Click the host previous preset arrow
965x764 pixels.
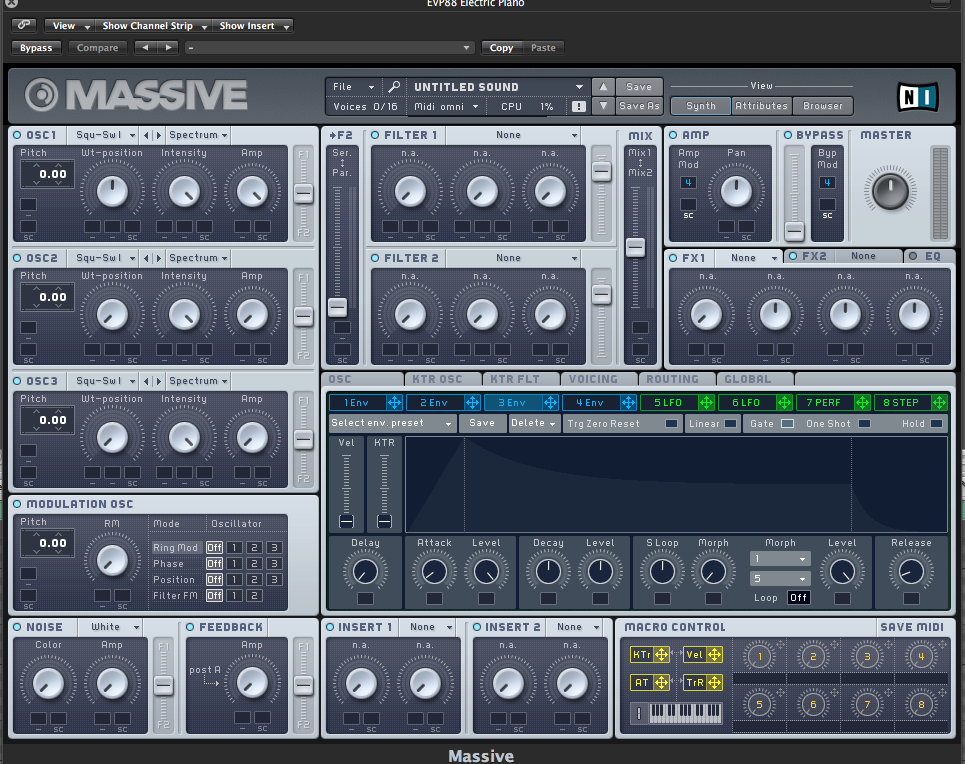click(145, 47)
